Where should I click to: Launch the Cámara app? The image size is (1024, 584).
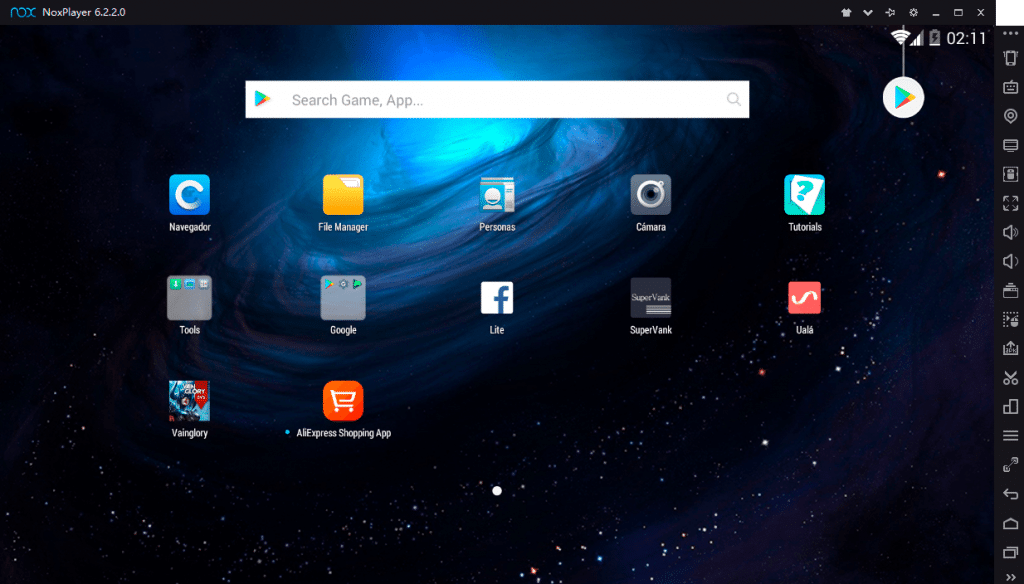click(x=650, y=195)
